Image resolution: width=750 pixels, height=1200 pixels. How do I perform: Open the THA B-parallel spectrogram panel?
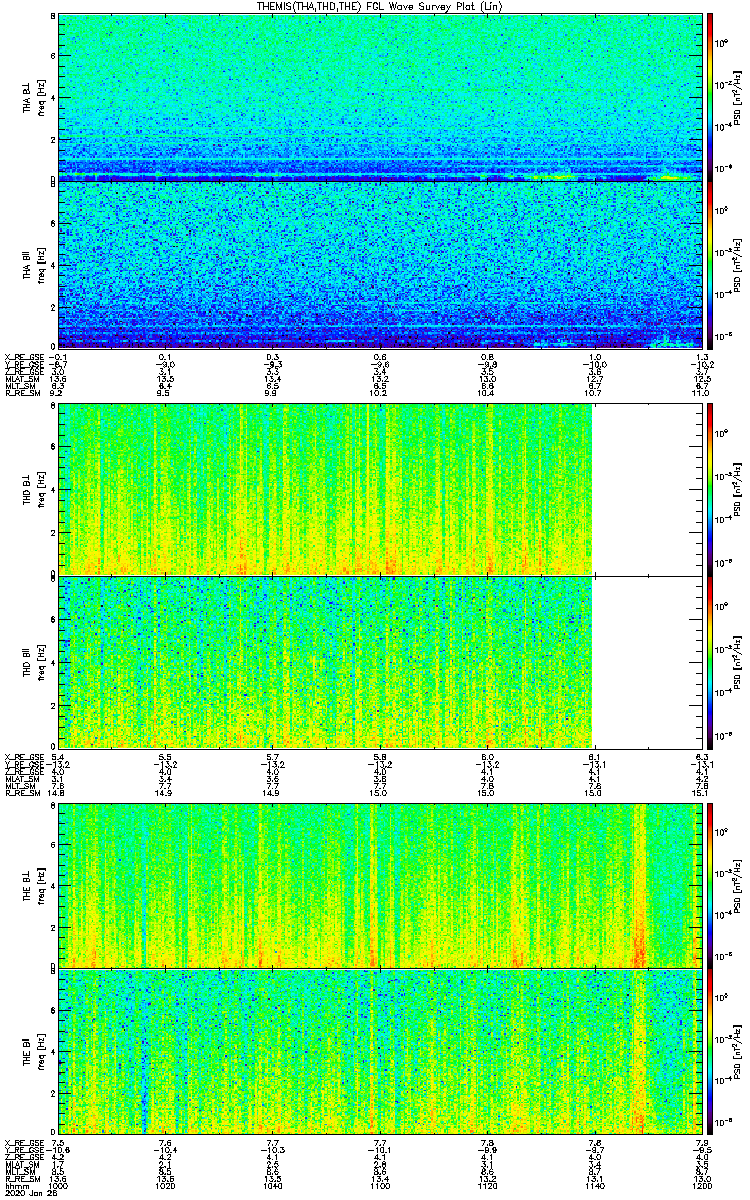(381, 264)
